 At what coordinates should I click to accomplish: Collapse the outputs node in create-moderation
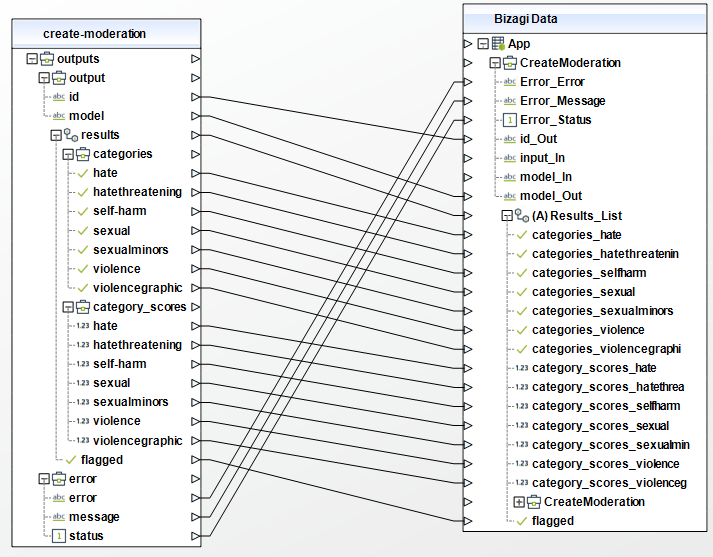click(32, 59)
